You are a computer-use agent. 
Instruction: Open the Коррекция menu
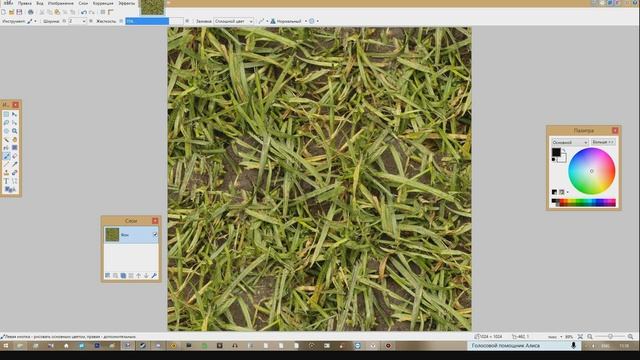[x=103, y=3]
